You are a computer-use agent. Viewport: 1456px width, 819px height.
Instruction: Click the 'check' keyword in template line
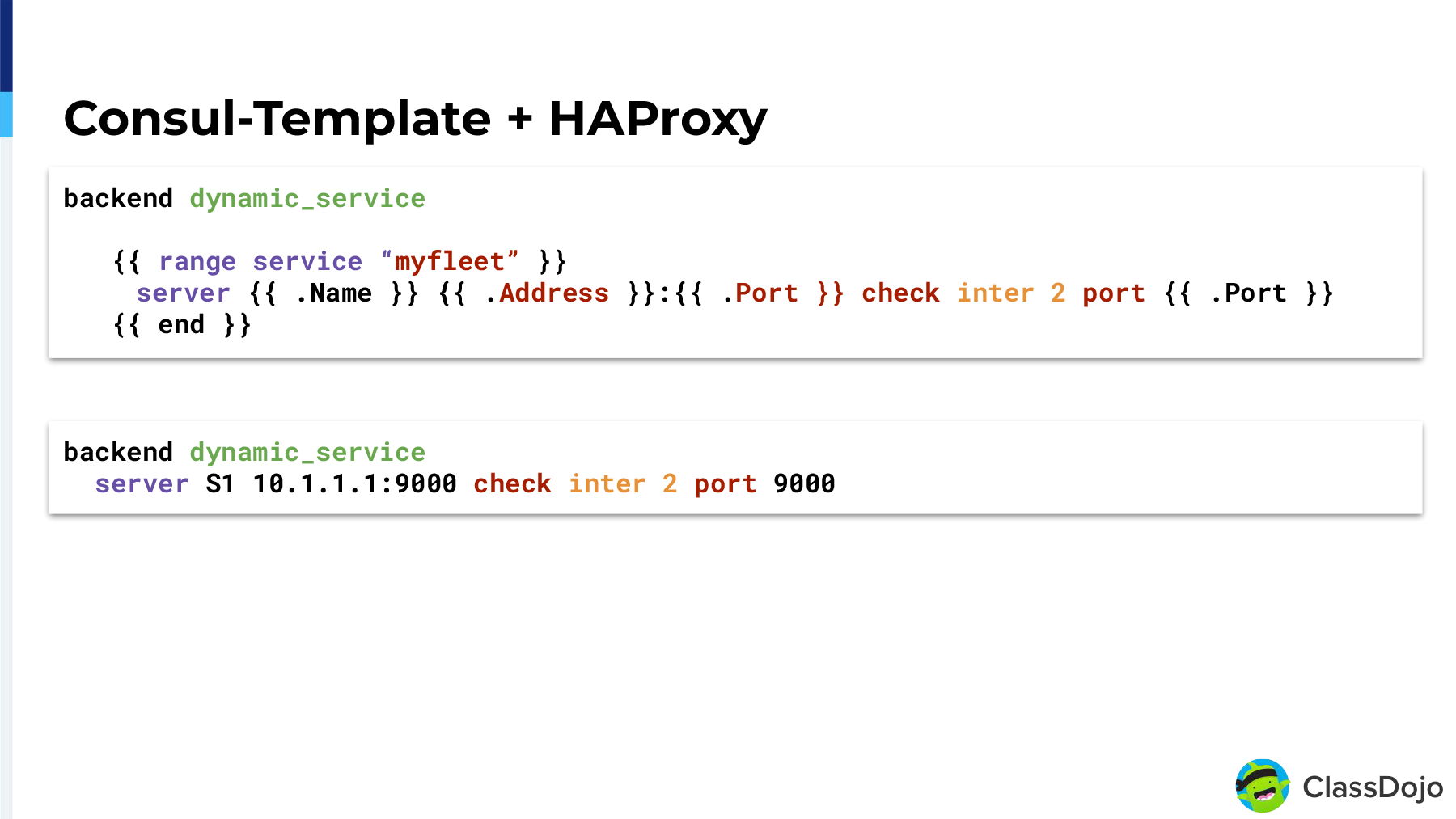point(900,293)
